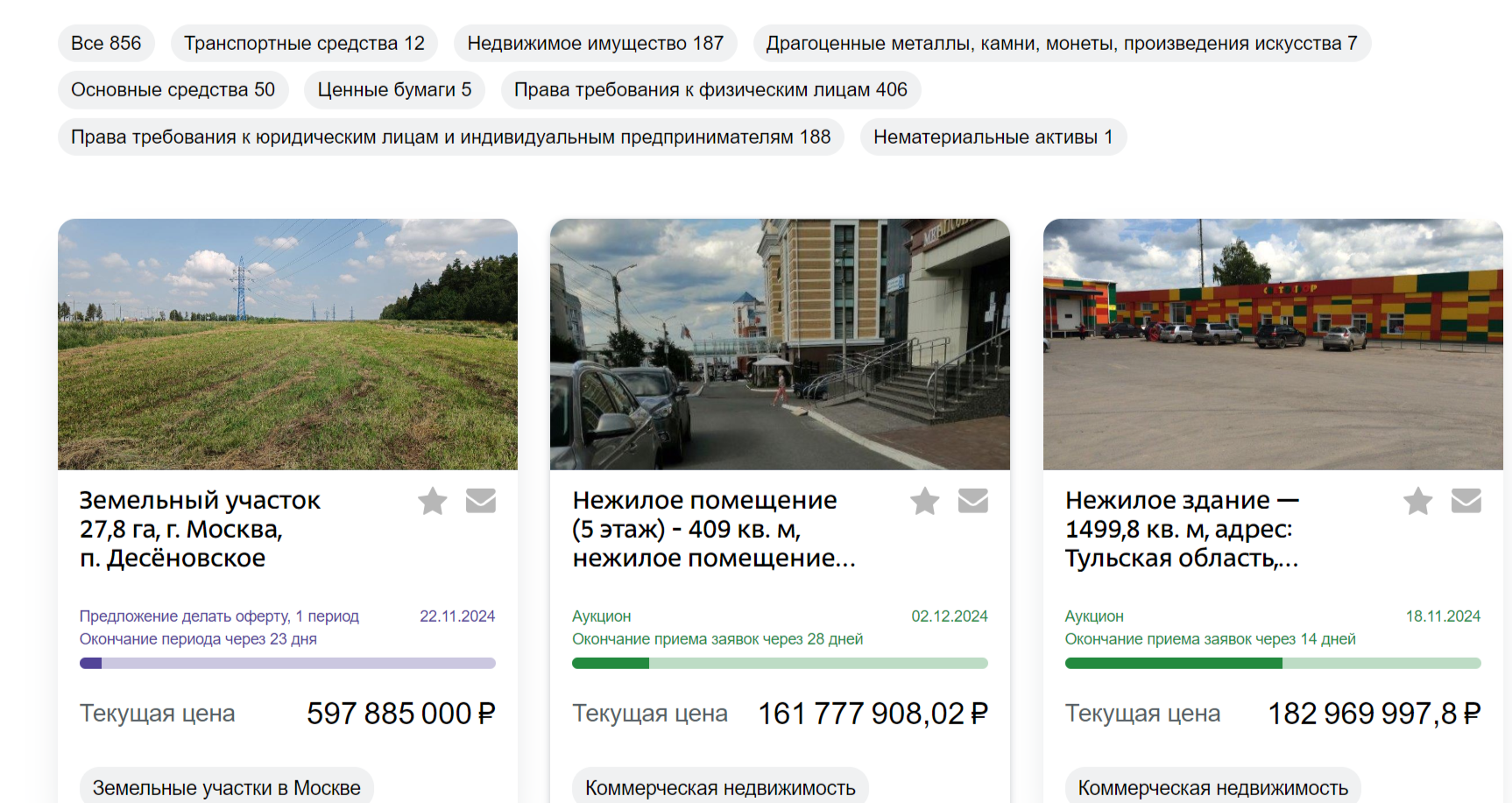Click the green field land plot photo
This screenshot has width=1512, height=803.
click(287, 344)
